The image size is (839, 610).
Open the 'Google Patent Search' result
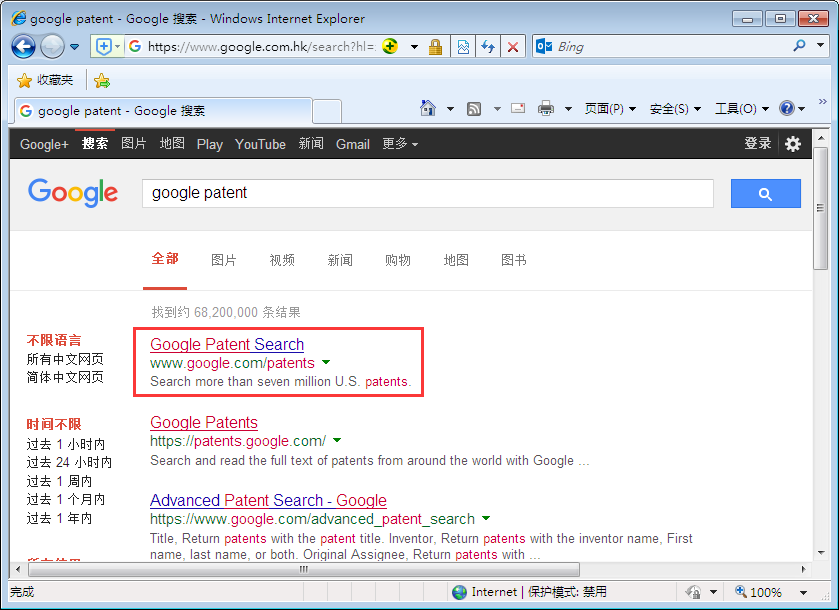[227, 344]
